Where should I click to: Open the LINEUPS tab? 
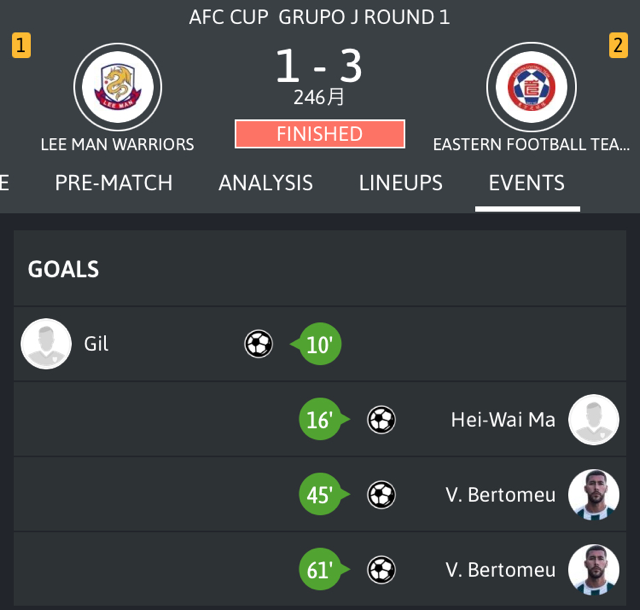(401, 183)
